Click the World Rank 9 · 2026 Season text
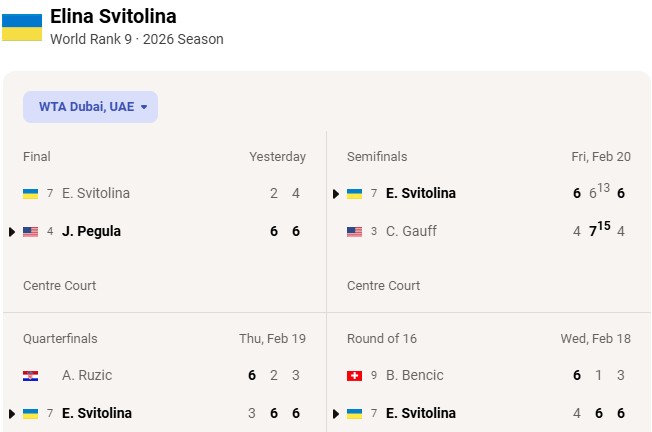Screen dimensions: 652x432 [137, 39]
